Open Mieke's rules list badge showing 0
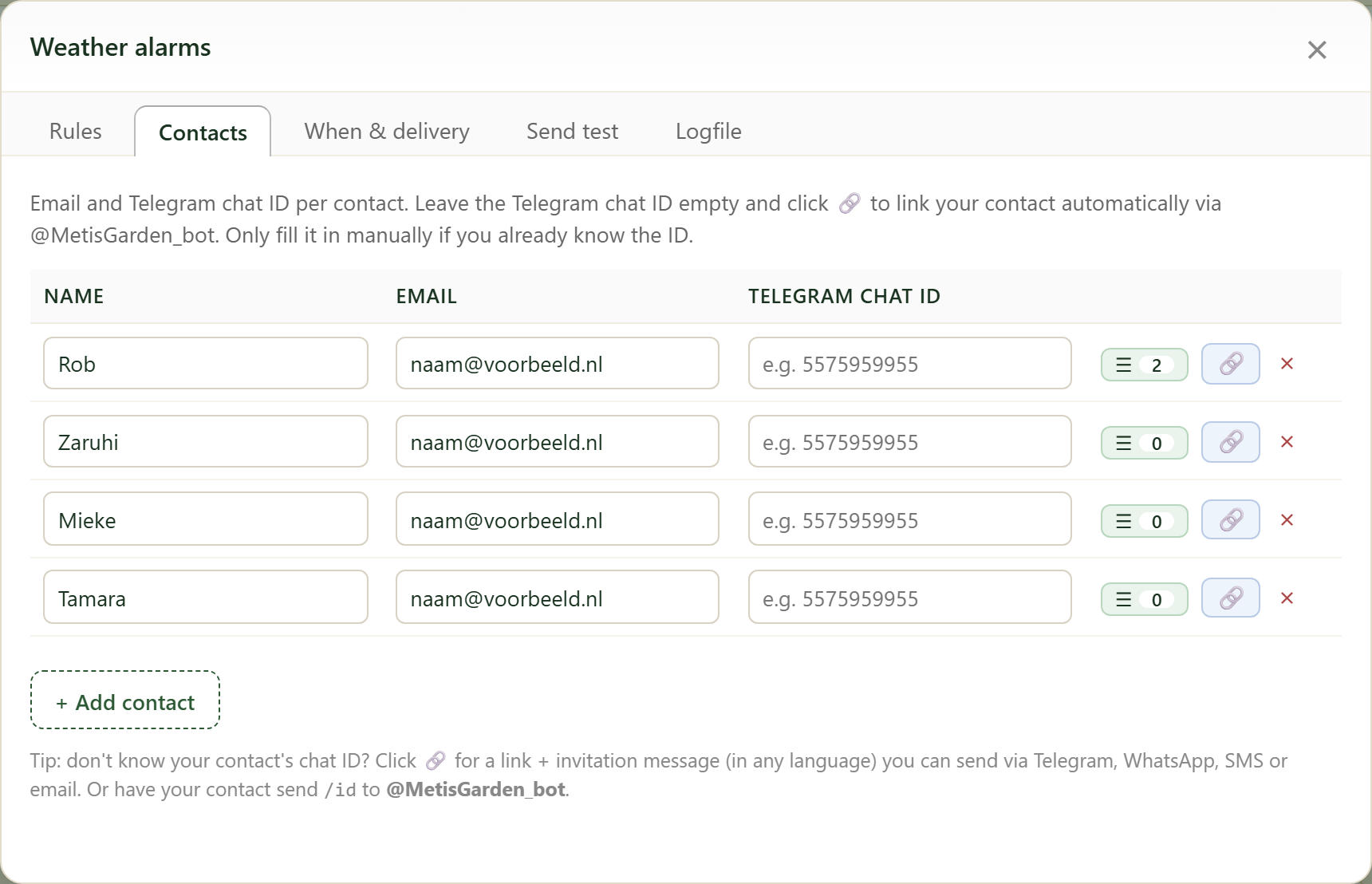This screenshot has height=884, width=1372. [x=1145, y=521]
